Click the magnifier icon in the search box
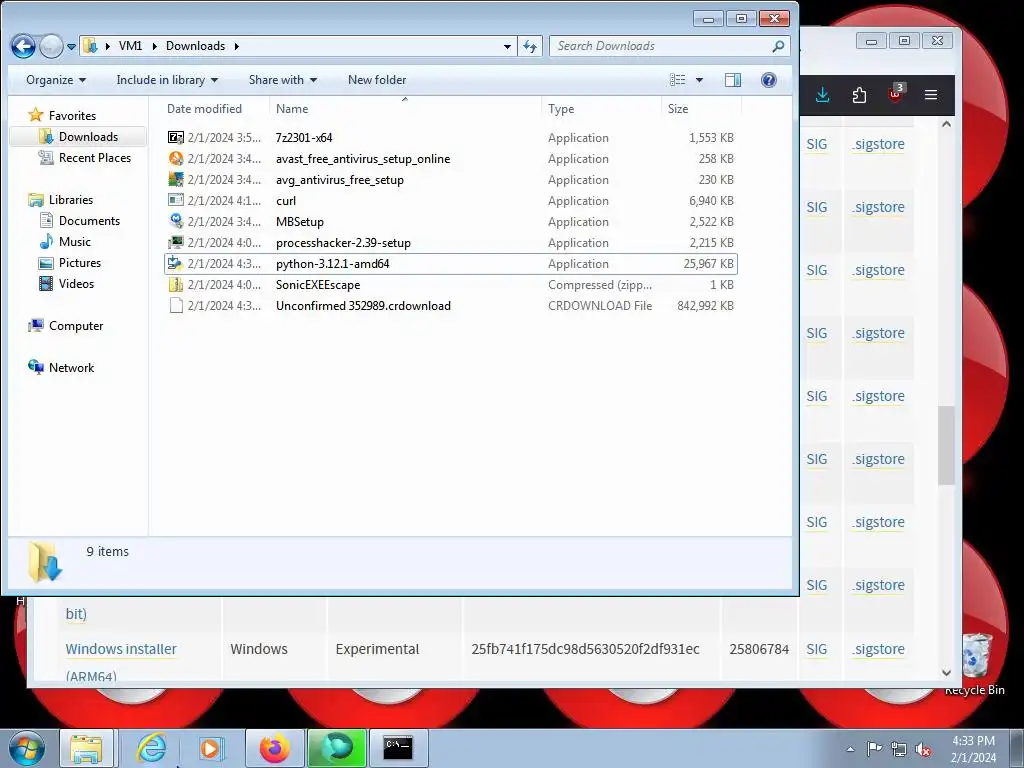 click(x=778, y=46)
